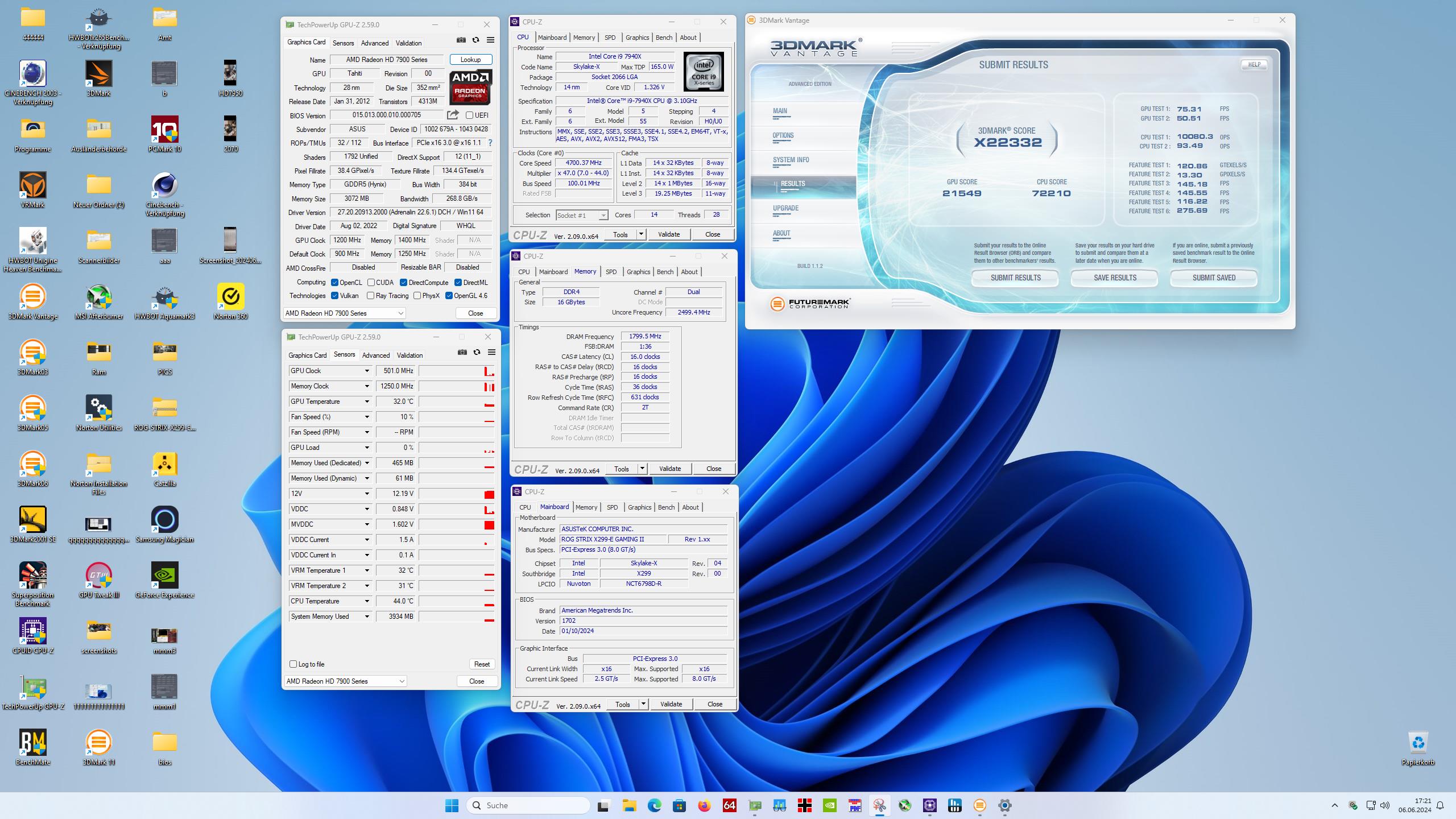Open Superposition Benchmark desktop icon
This screenshot has height=819, width=1456.
[33, 585]
